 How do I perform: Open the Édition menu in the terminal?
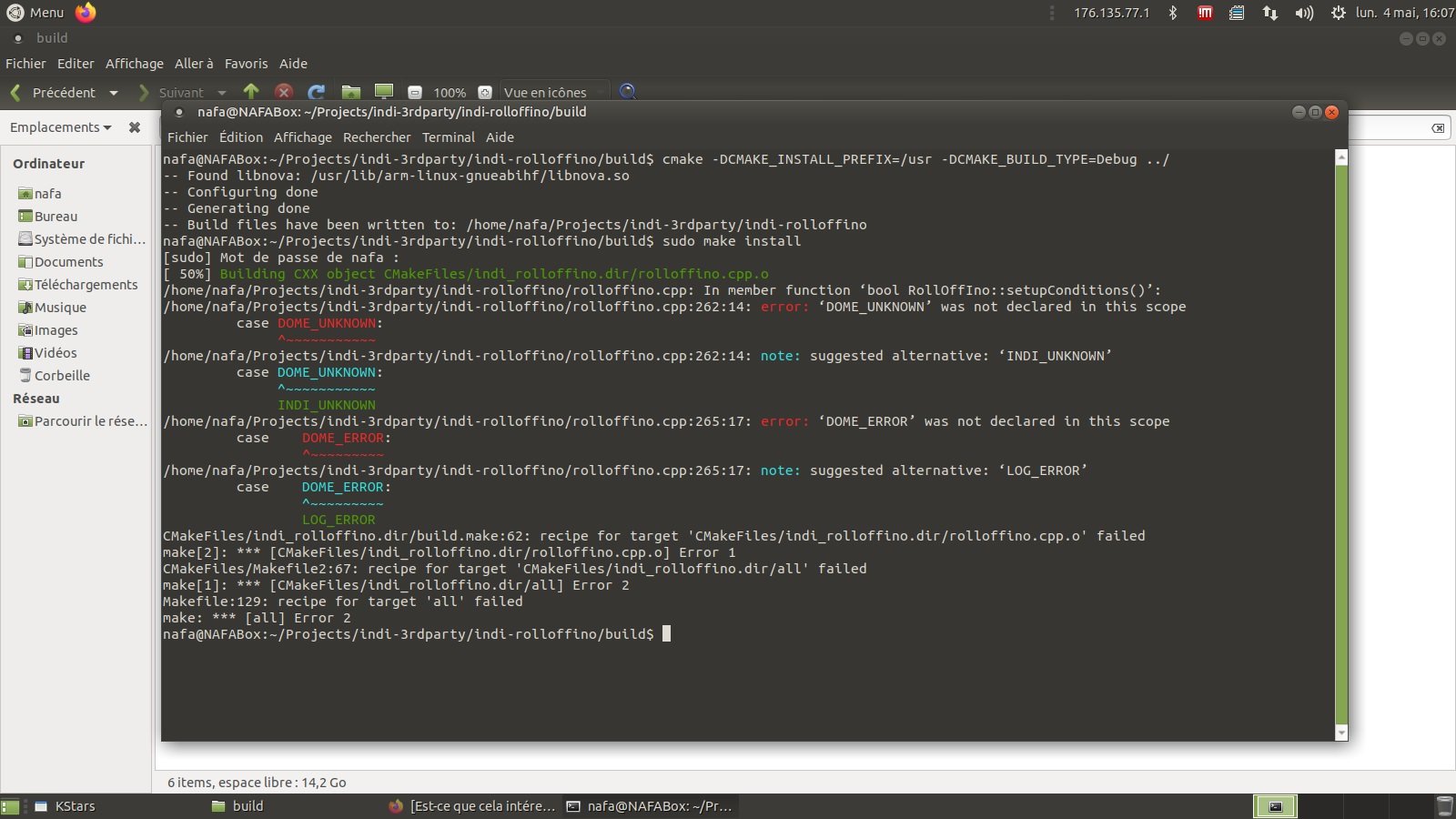tap(241, 137)
